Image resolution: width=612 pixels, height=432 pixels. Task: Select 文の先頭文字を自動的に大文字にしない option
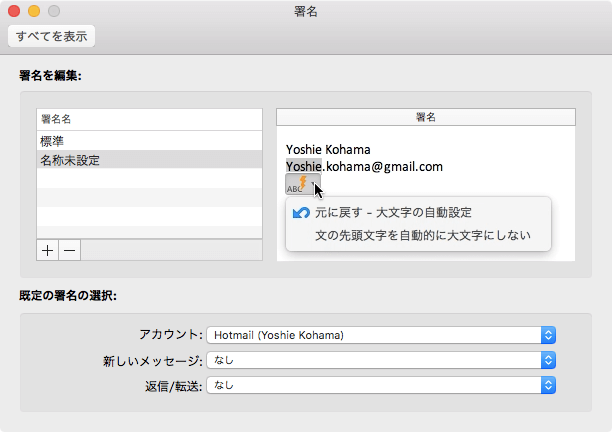(421, 237)
